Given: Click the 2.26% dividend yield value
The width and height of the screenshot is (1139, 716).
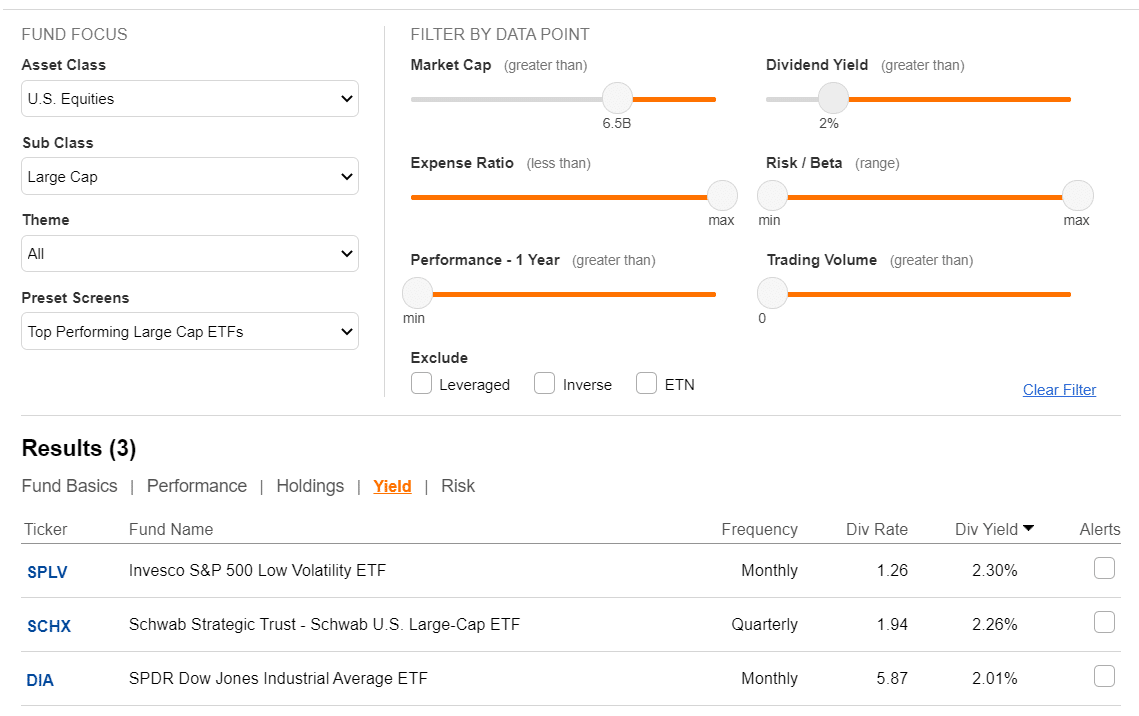Looking at the screenshot, I should [994, 625].
